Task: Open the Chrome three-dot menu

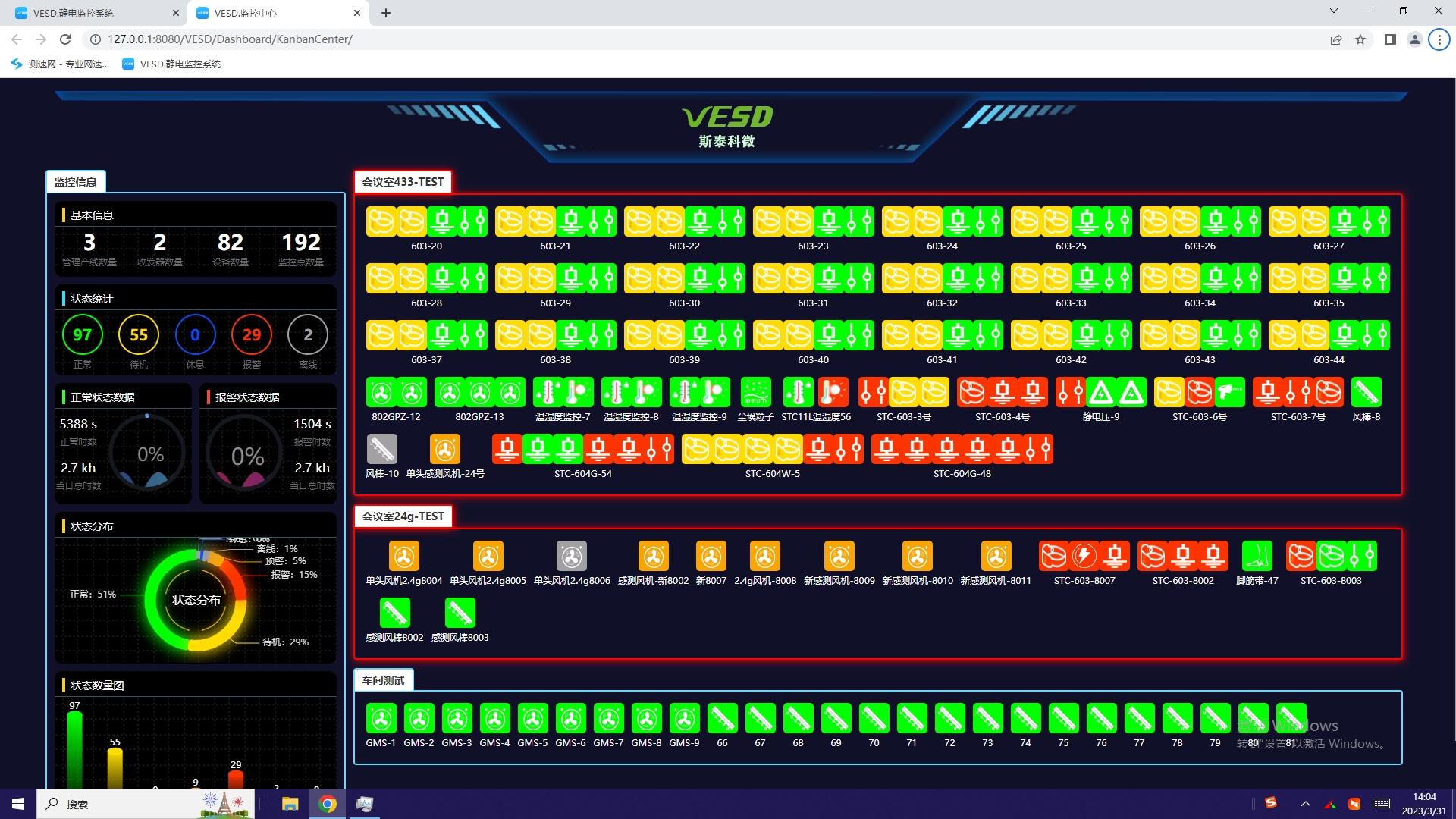Action: [x=1439, y=39]
